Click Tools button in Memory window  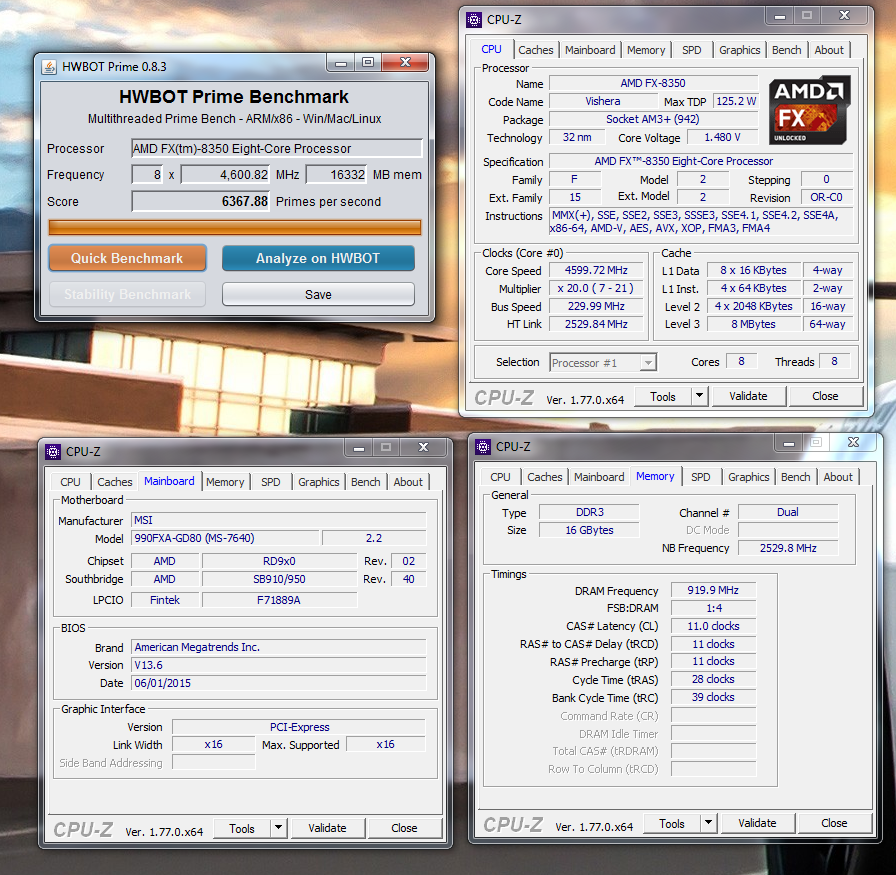(x=671, y=823)
